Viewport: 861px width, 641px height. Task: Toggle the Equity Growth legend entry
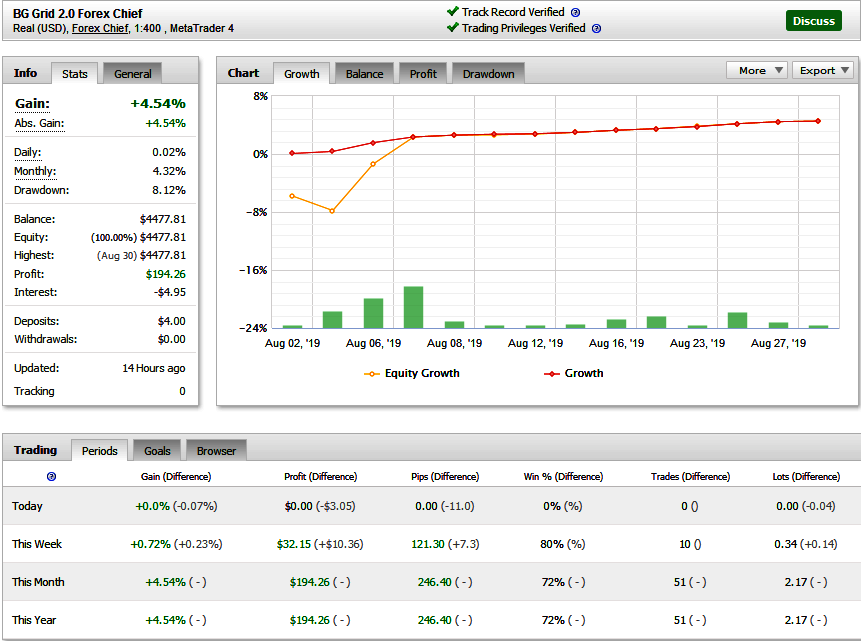tap(412, 374)
